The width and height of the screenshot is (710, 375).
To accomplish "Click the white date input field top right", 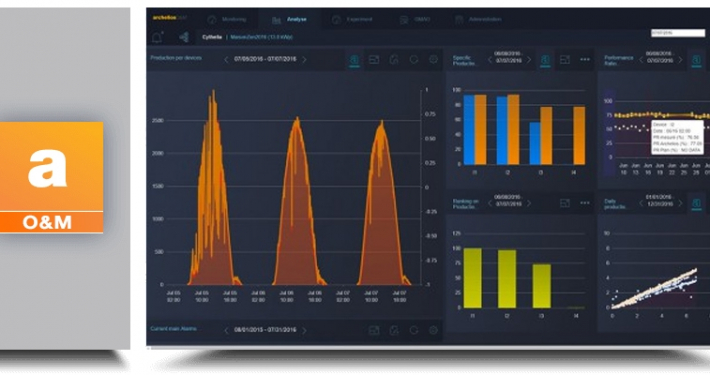I will (678, 33).
